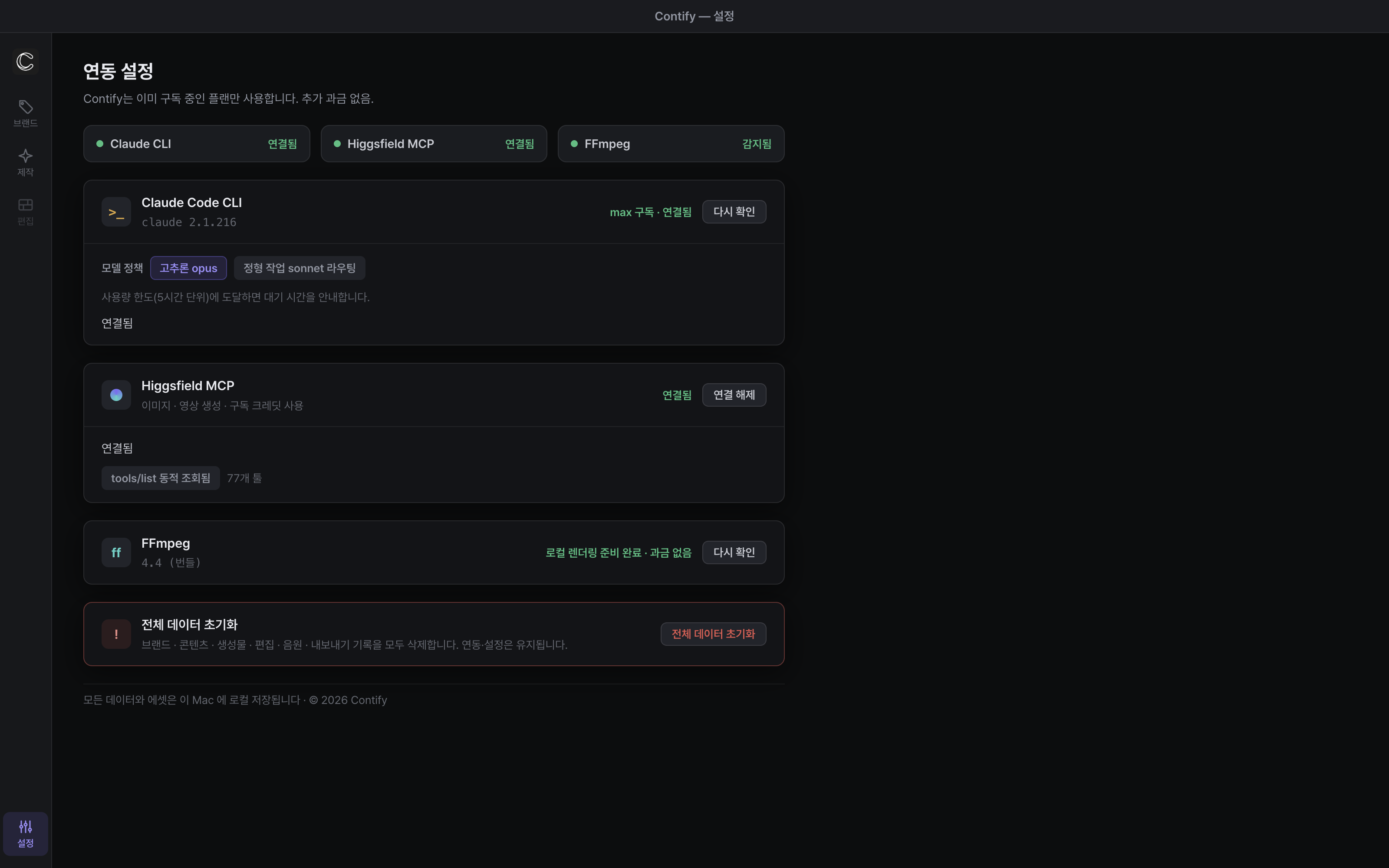Click the Claude Code CLI terminal icon
Screen dimensions: 1389x868
(x=116, y=212)
